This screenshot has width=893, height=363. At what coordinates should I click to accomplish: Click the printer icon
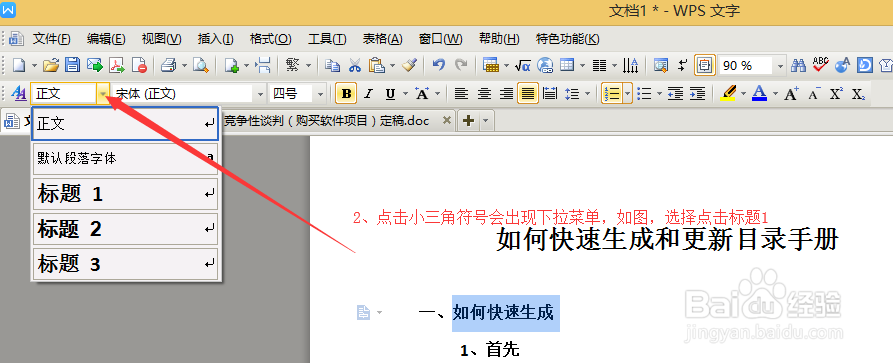(x=169, y=66)
